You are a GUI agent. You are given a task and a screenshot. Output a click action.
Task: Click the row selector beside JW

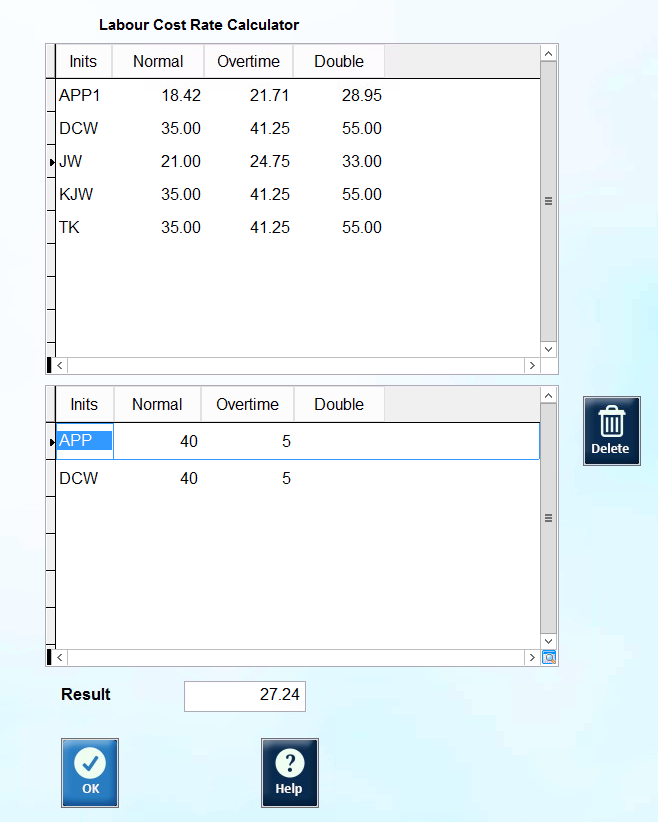click(x=51, y=161)
